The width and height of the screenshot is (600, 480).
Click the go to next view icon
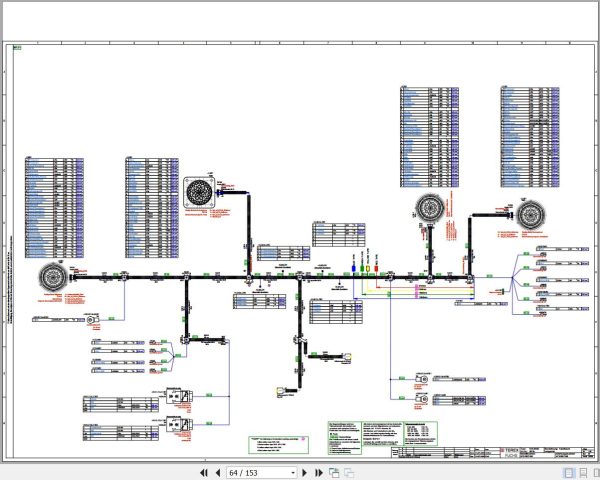click(x=349, y=473)
